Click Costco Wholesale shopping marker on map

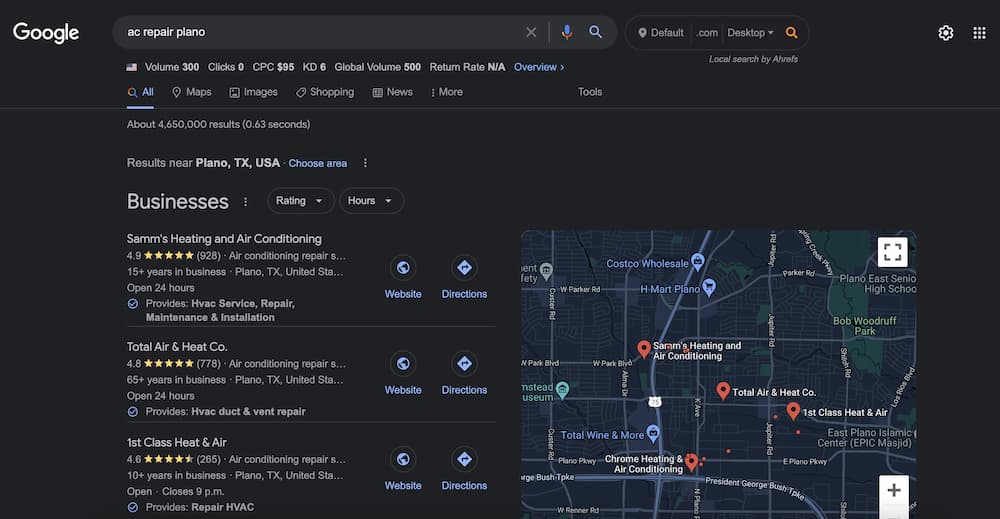(x=698, y=261)
